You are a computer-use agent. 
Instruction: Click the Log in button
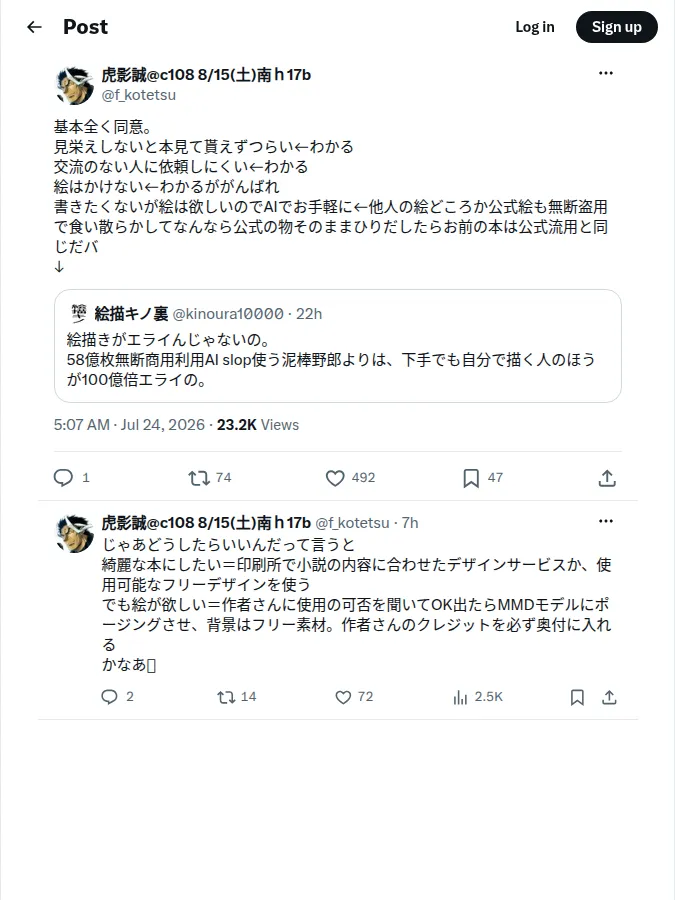click(534, 27)
